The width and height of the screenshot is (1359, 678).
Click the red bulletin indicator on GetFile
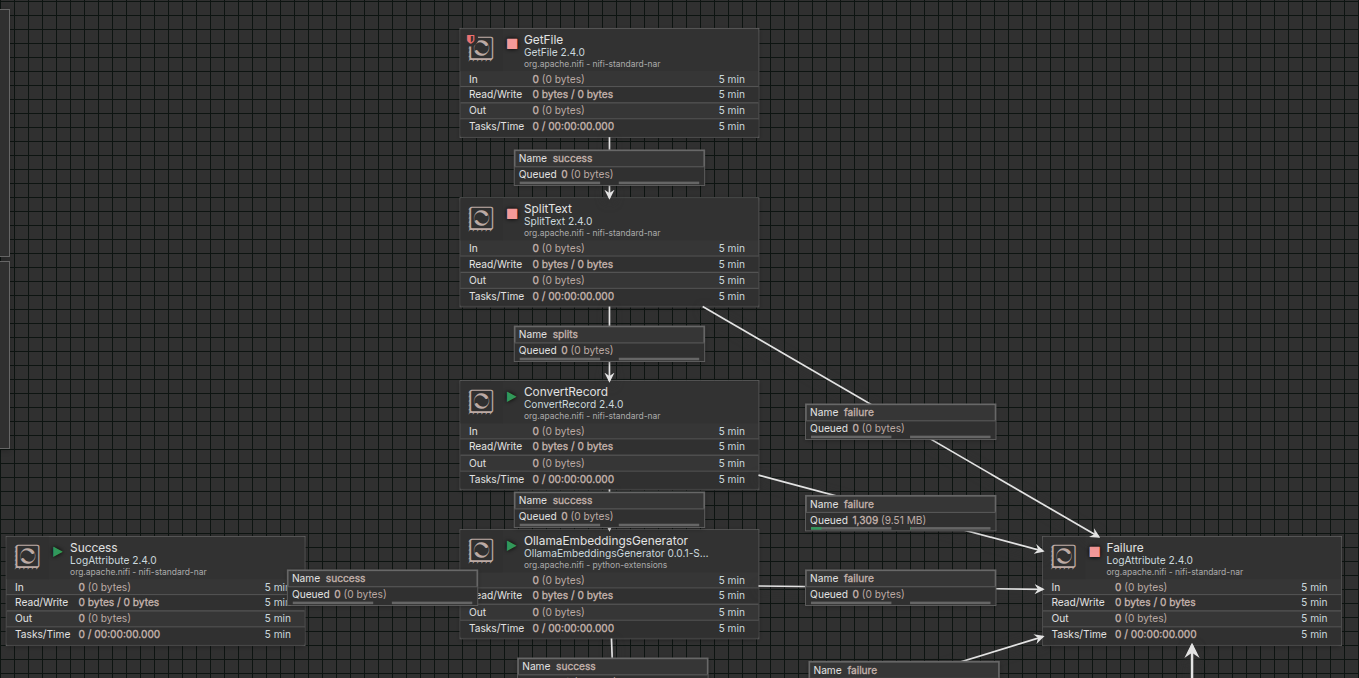click(471, 39)
